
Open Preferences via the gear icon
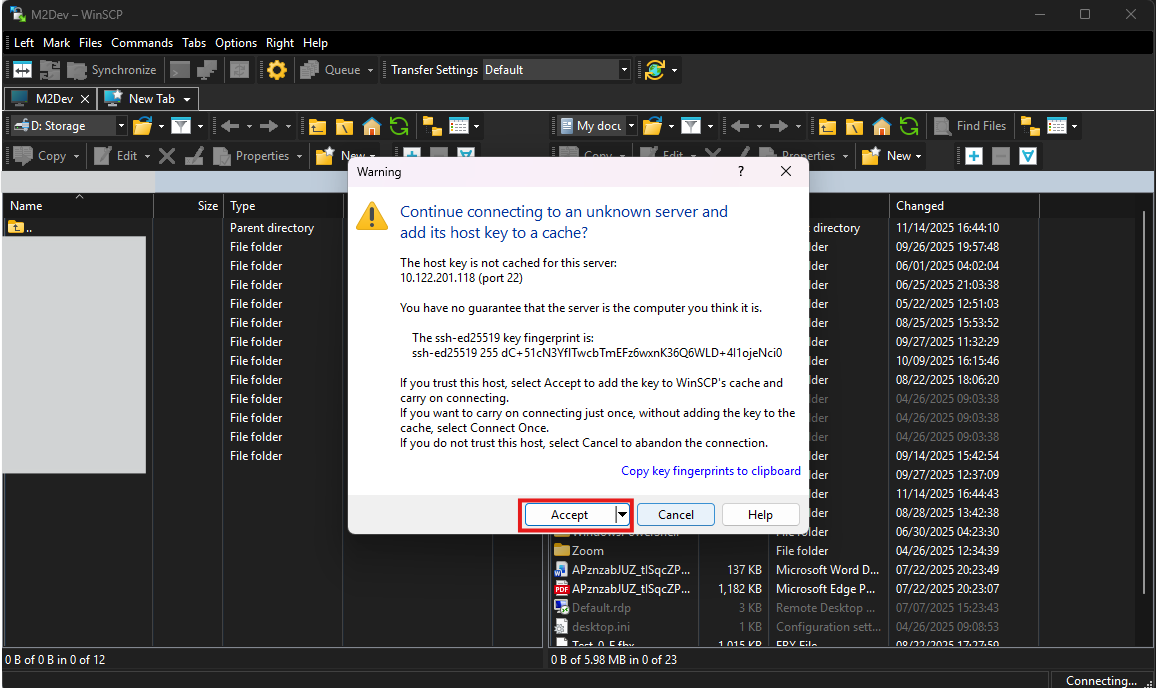(x=276, y=70)
